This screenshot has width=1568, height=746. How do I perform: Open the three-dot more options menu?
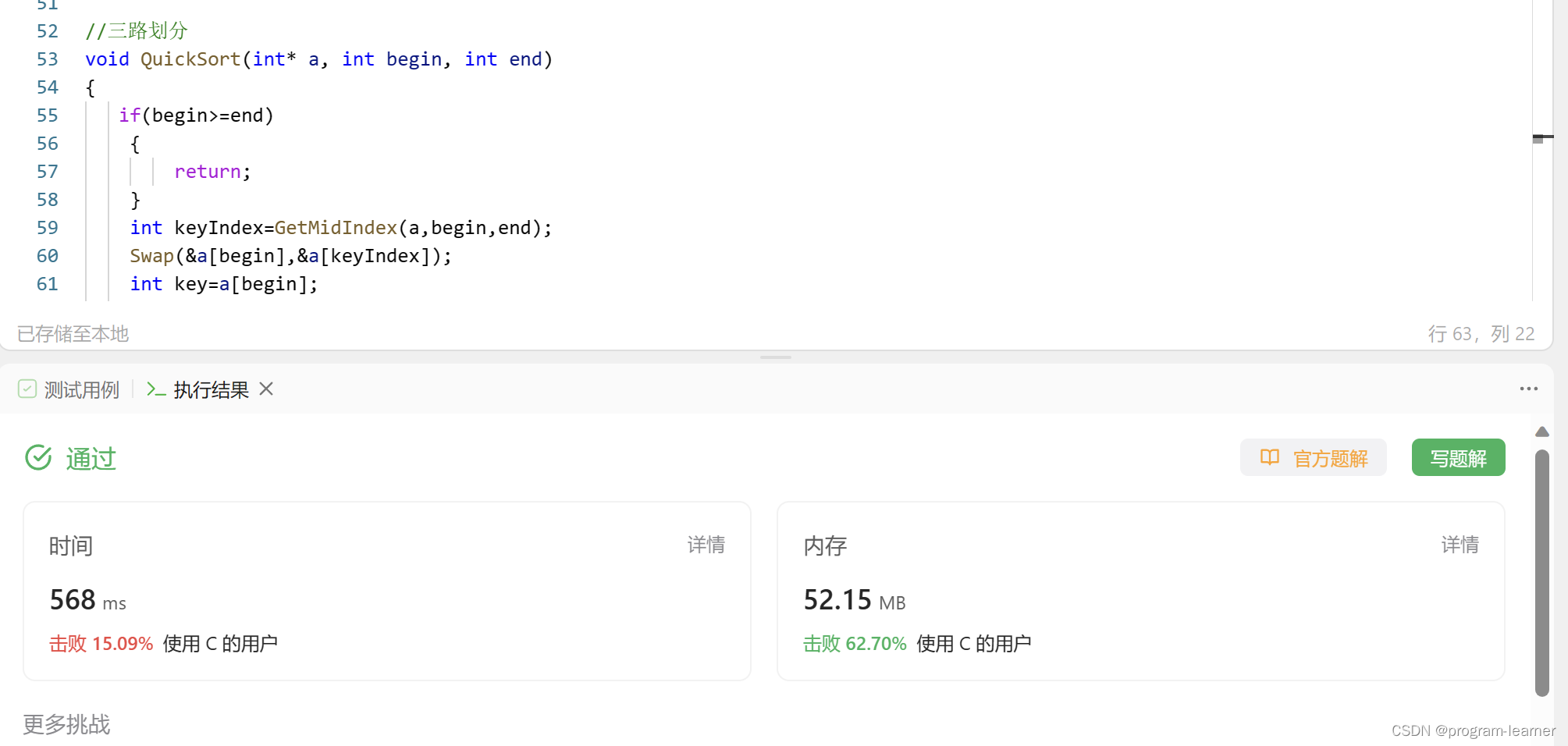1528,389
